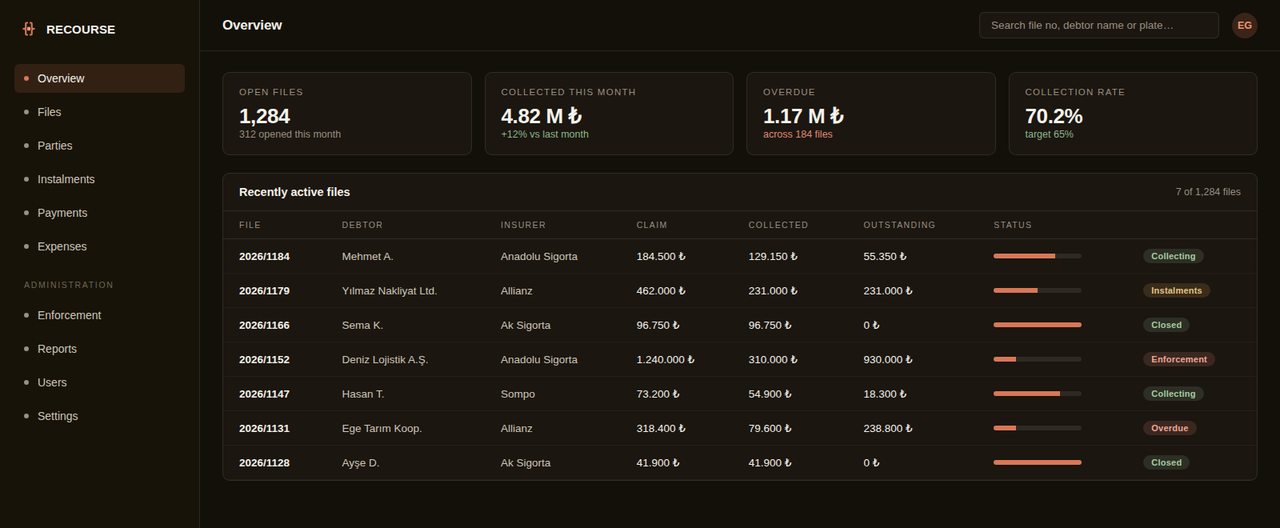Open the Parties section
Viewport: 1280px width, 528px height.
pos(99,145)
